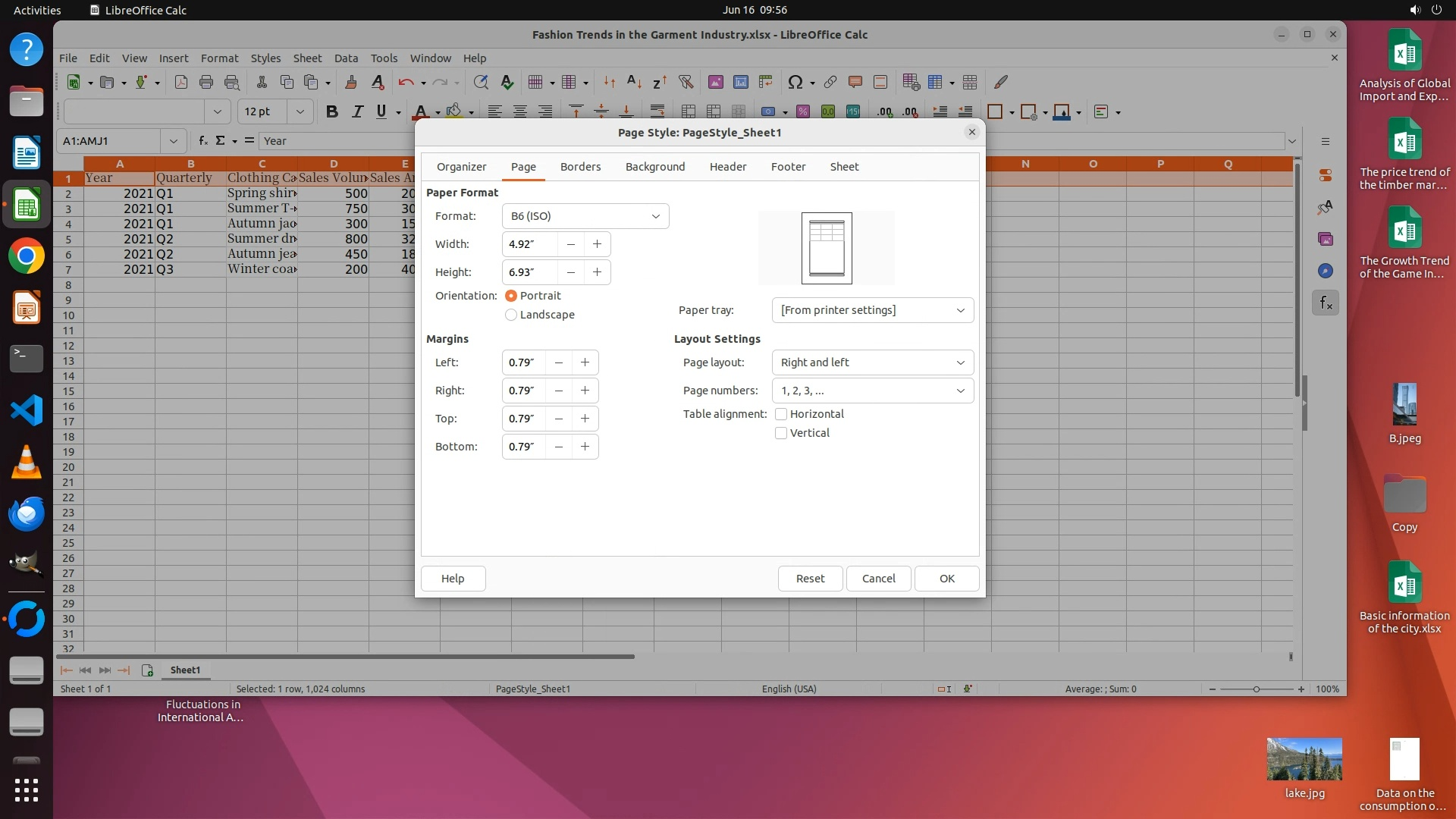
Task: Click the Export as PDF icon
Action: (x=180, y=82)
